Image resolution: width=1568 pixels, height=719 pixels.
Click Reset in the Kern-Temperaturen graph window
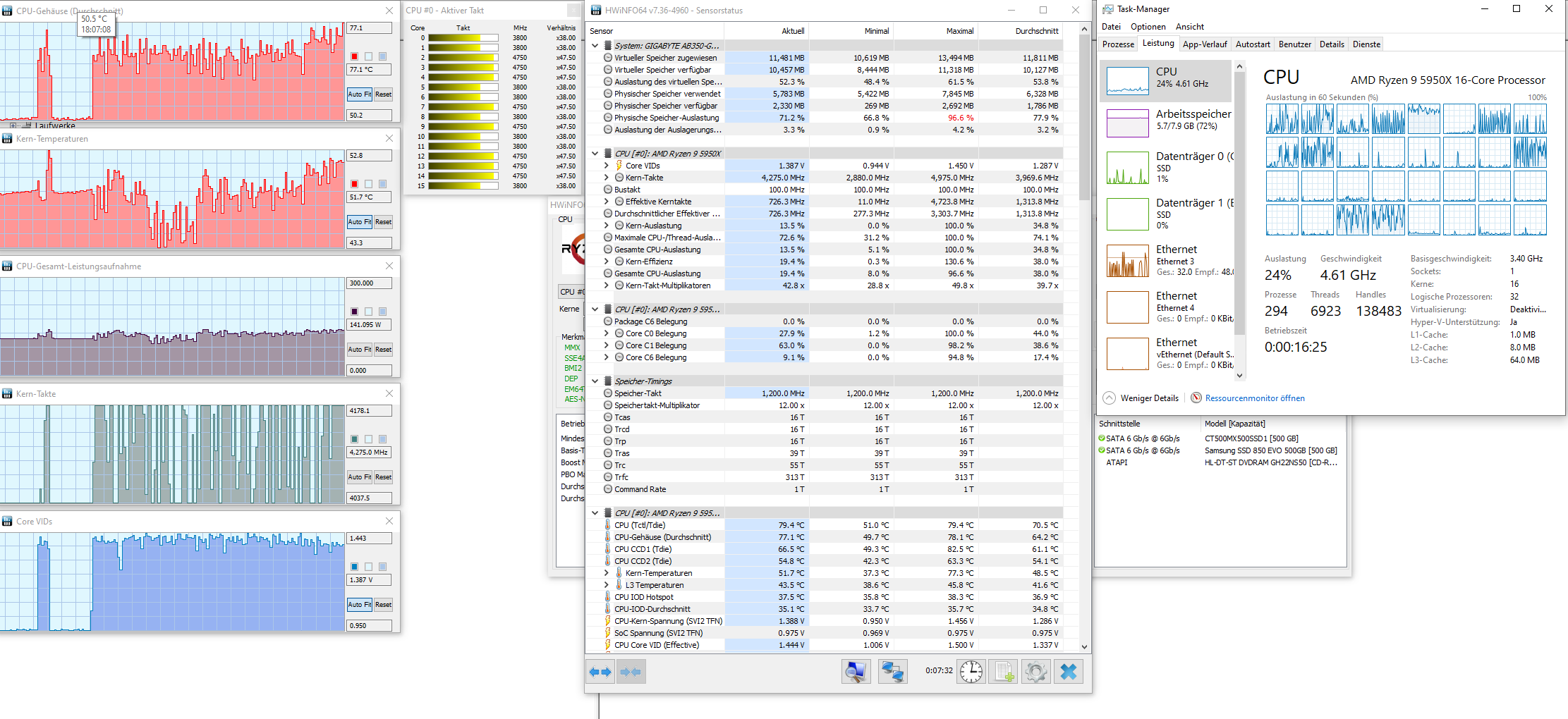tap(383, 222)
